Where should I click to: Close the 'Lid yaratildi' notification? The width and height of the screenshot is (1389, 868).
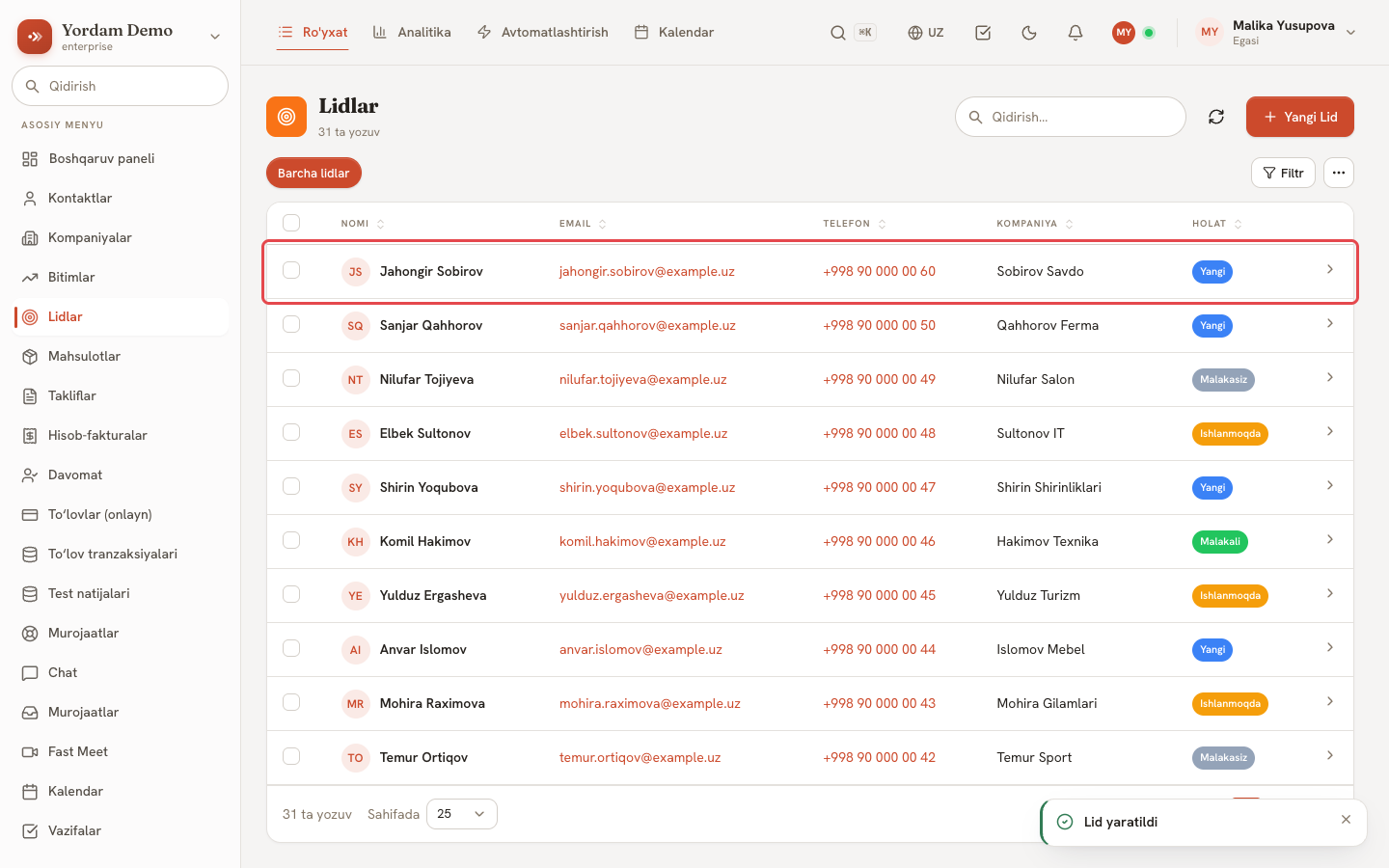pyautogui.click(x=1346, y=820)
